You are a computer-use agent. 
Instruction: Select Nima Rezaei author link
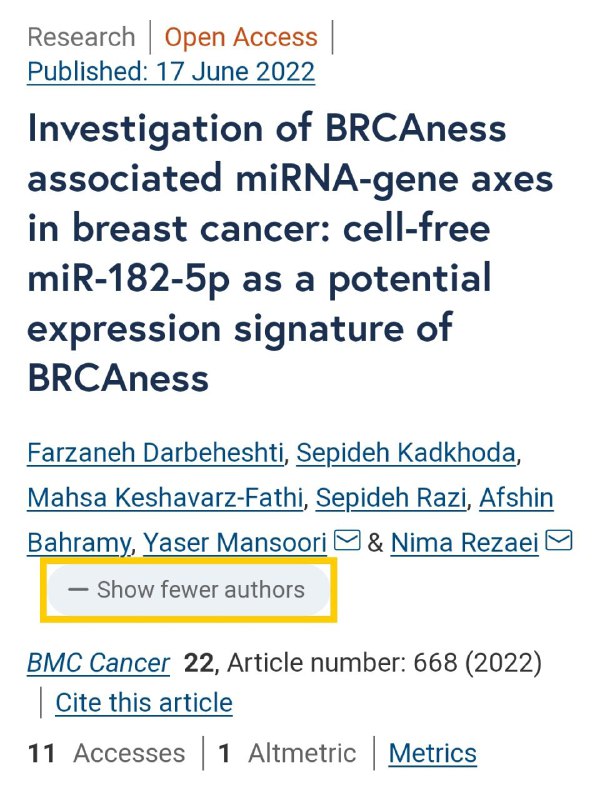coord(465,542)
